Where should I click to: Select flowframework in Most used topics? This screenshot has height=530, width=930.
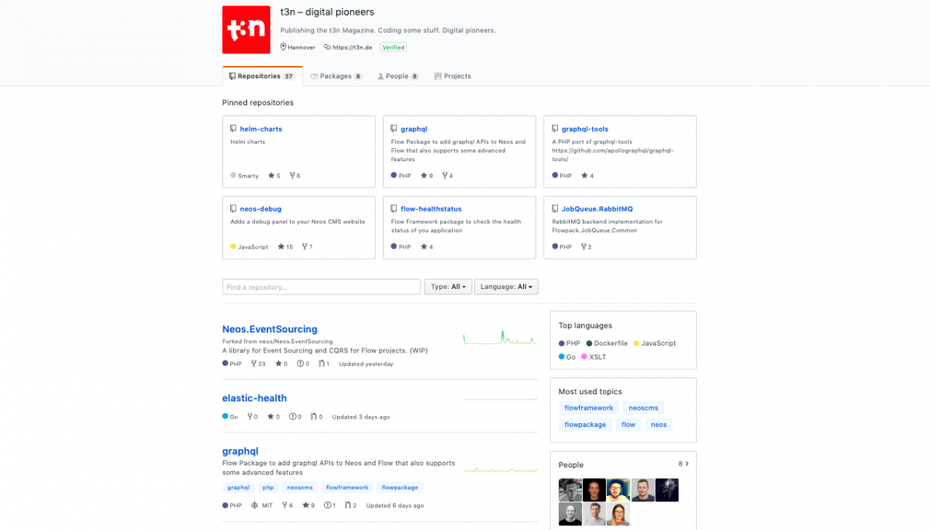pyautogui.click(x=588, y=408)
